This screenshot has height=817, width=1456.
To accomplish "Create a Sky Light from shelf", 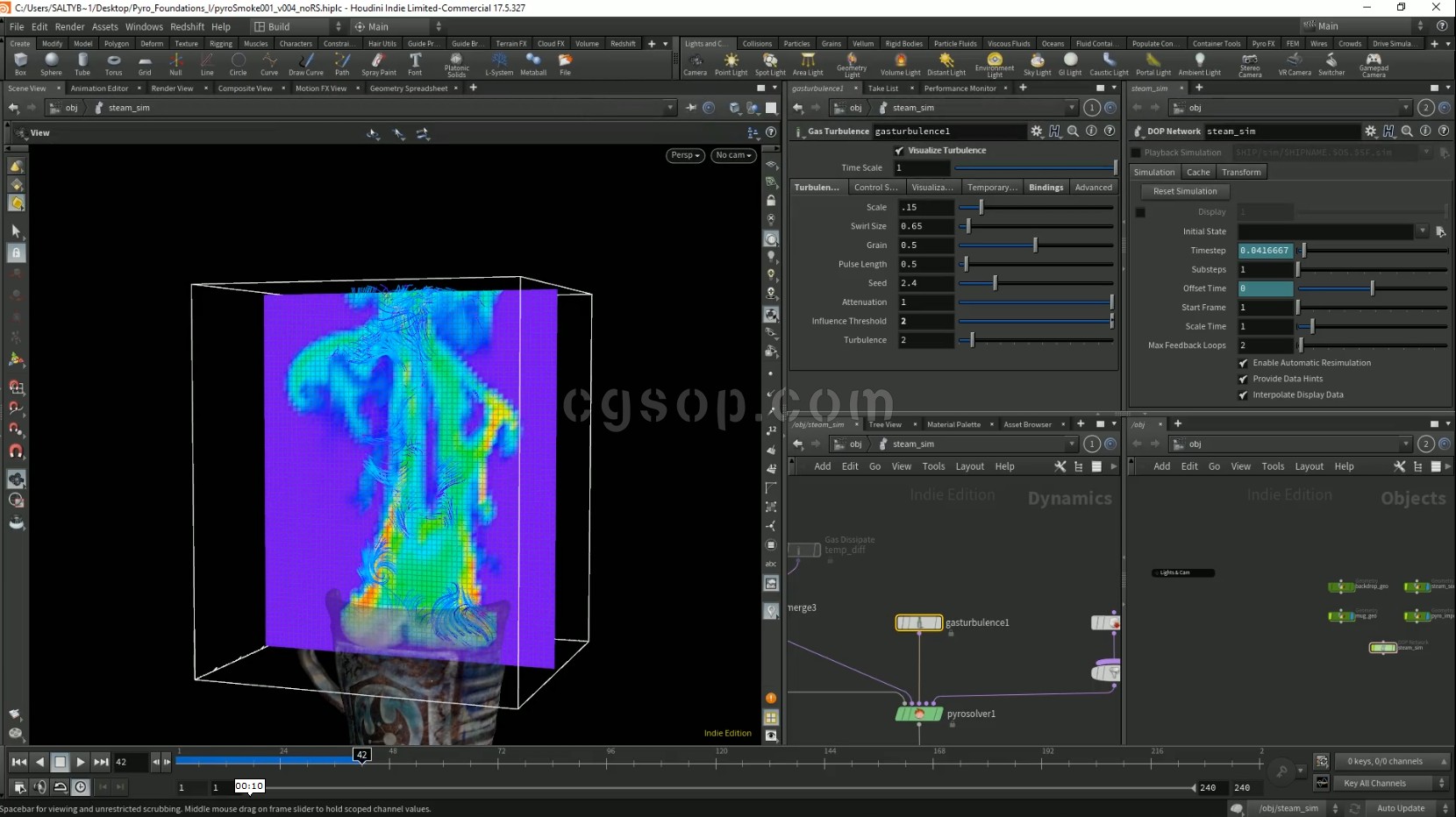I will 1037,63.
